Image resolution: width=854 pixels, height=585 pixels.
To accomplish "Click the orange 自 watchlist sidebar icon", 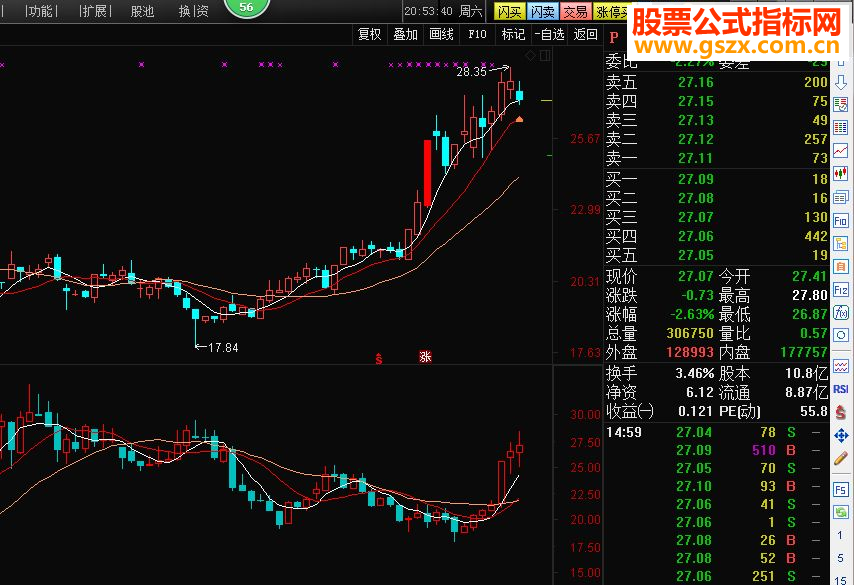I will pyautogui.click(x=841, y=266).
